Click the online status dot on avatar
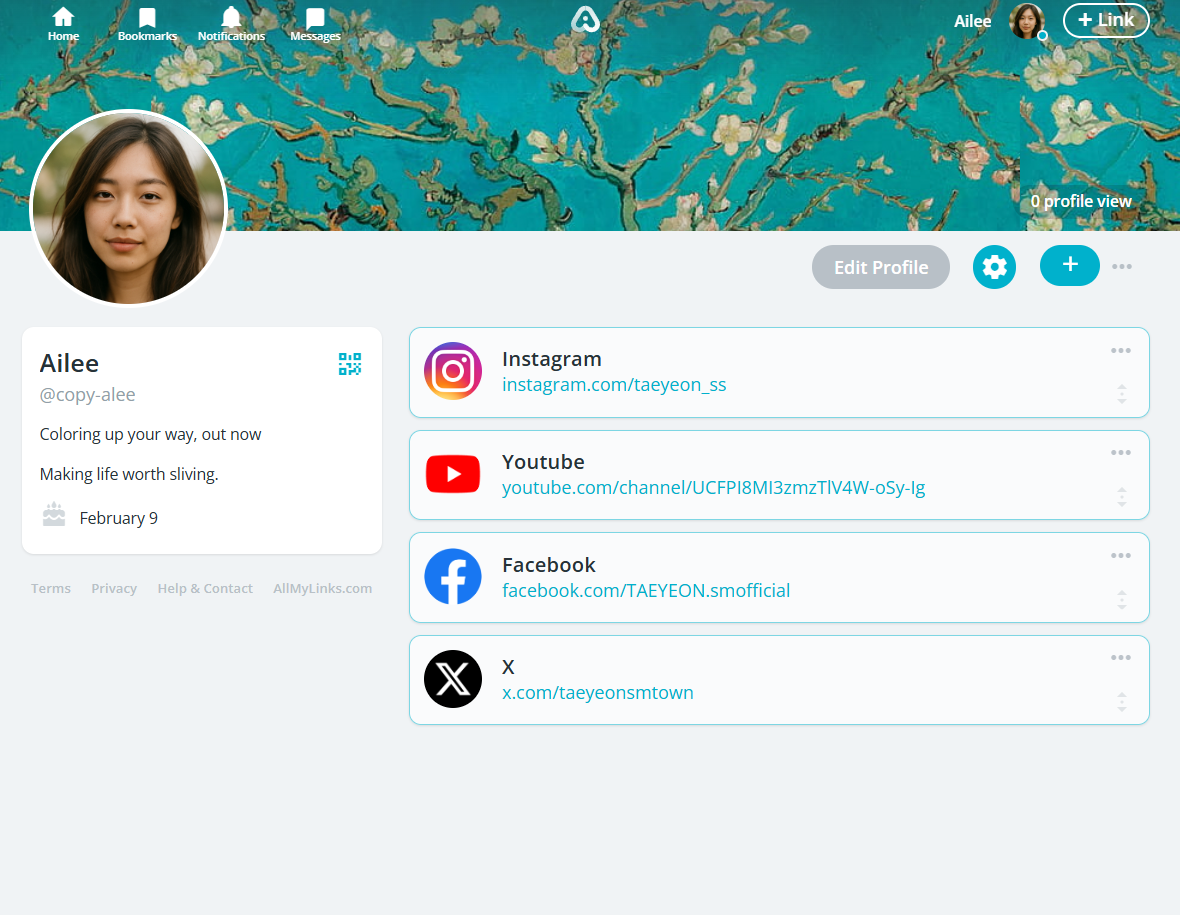The height and width of the screenshot is (915, 1180). (x=1042, y=35)
